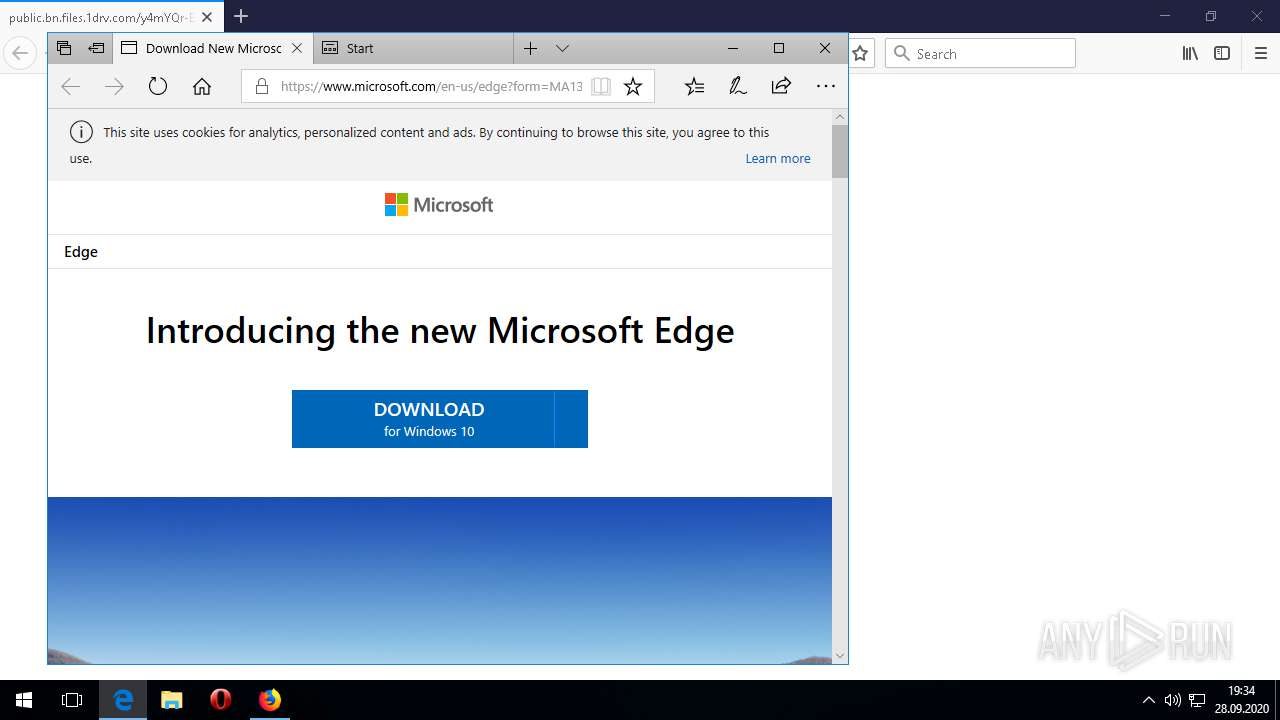The width and height of the screenshot is (1280, 720).
Task: Open Edge Settings and more menu
Action: (825, 87)
